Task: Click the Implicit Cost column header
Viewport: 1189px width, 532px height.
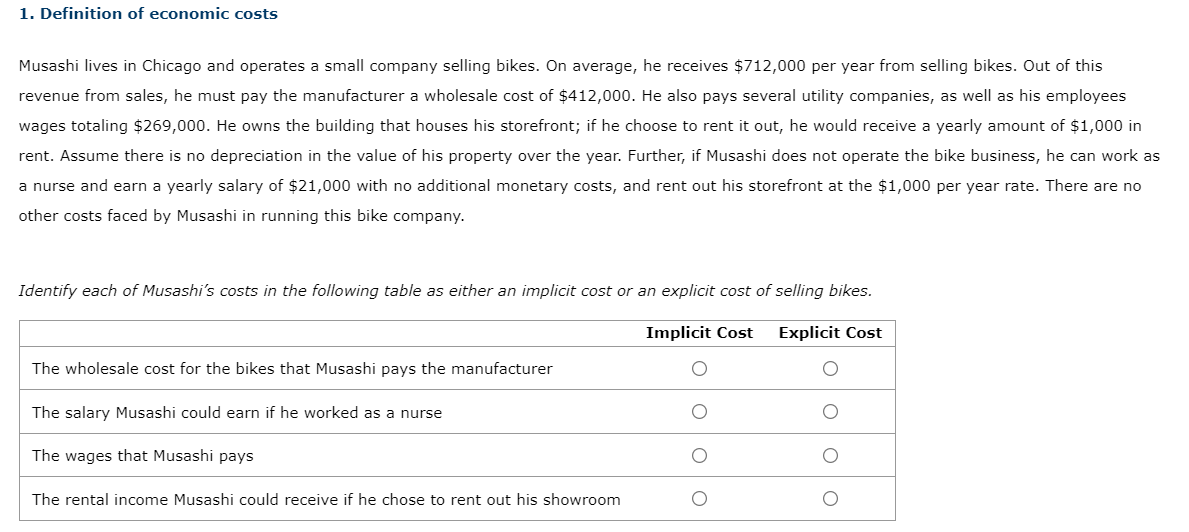Action: pyautogui.click(x=699, y=333)
